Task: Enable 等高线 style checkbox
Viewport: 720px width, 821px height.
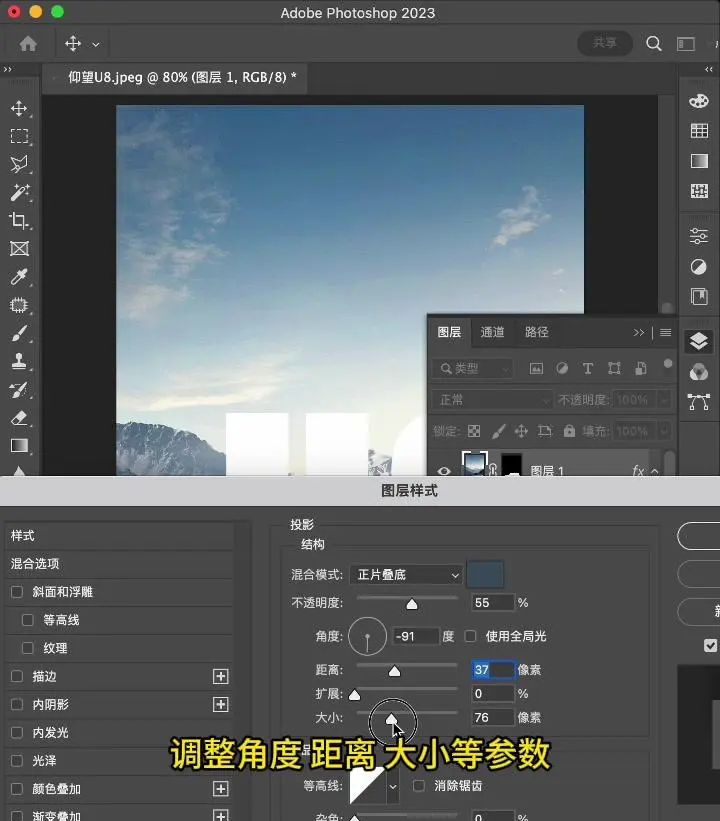Action: pos(28,620)
